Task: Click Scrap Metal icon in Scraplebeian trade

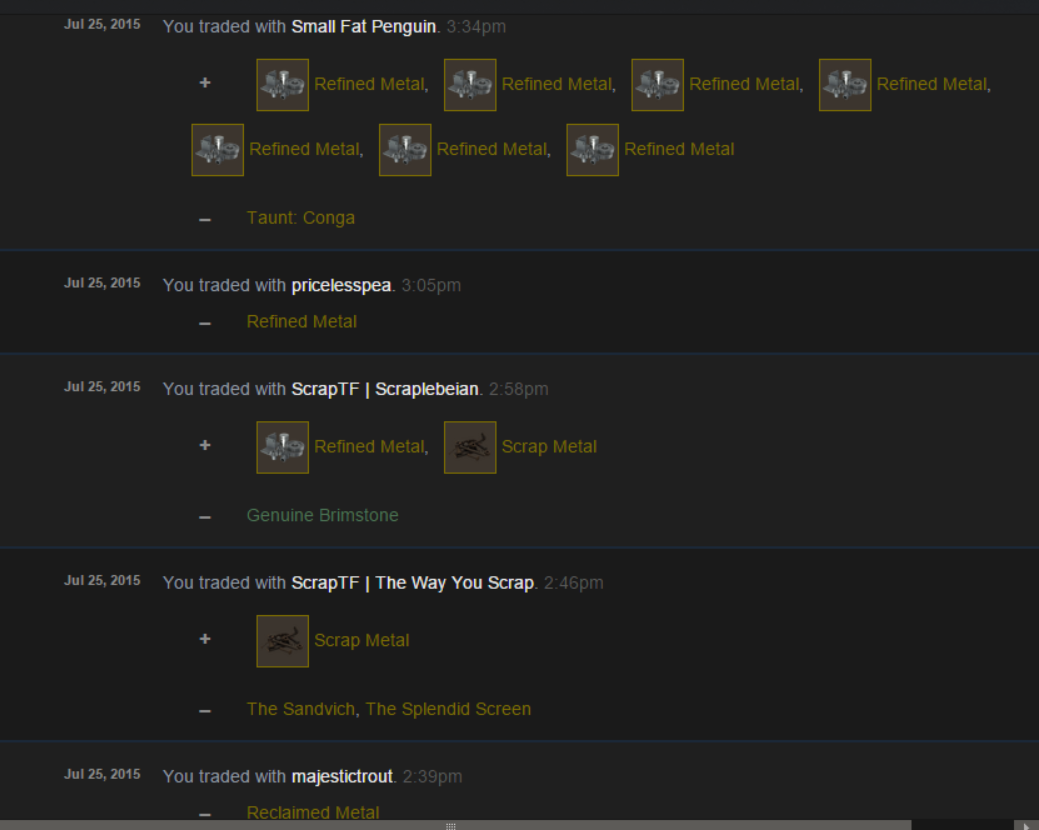Action: click(470, 447)
